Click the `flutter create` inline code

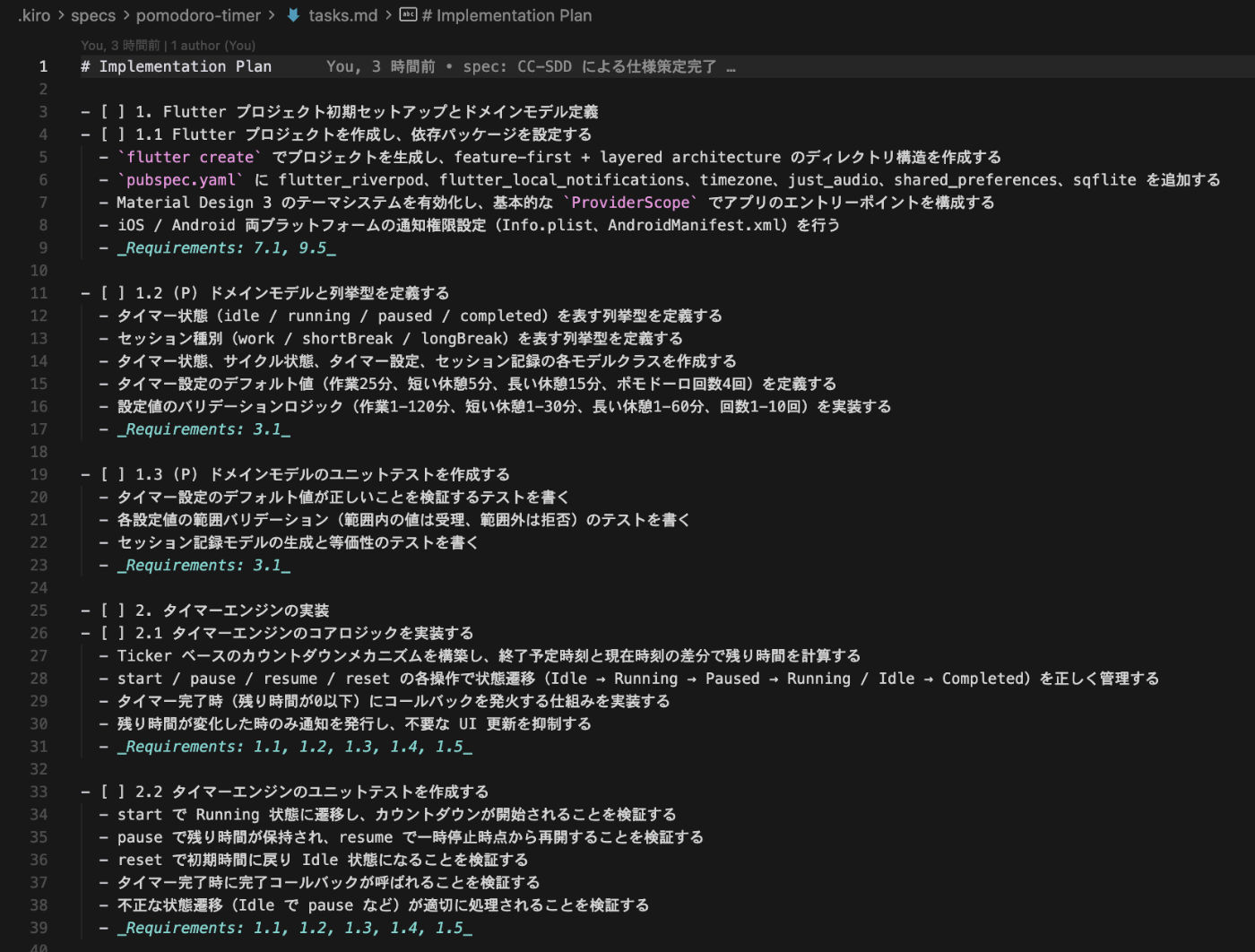click(x=190, y=157)
